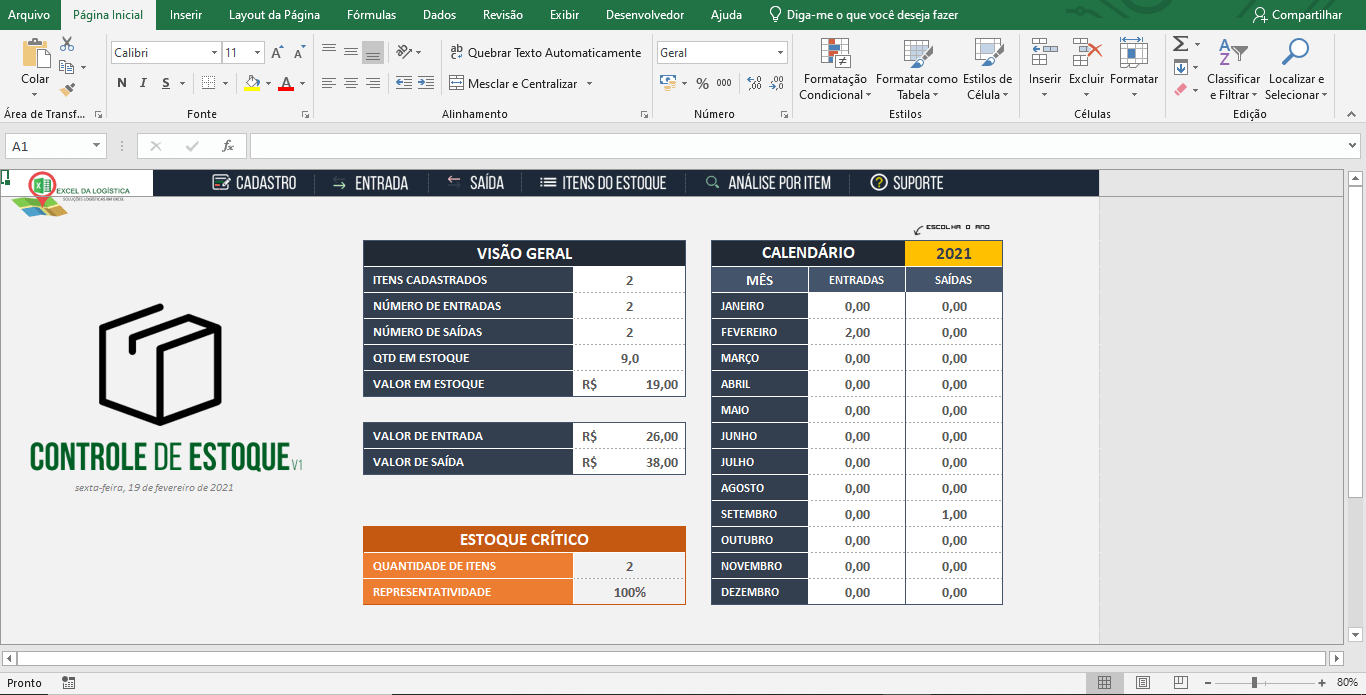1366x695 pixels.
Task: Toggle italic formatting
Action: click(x=142, y=84)
